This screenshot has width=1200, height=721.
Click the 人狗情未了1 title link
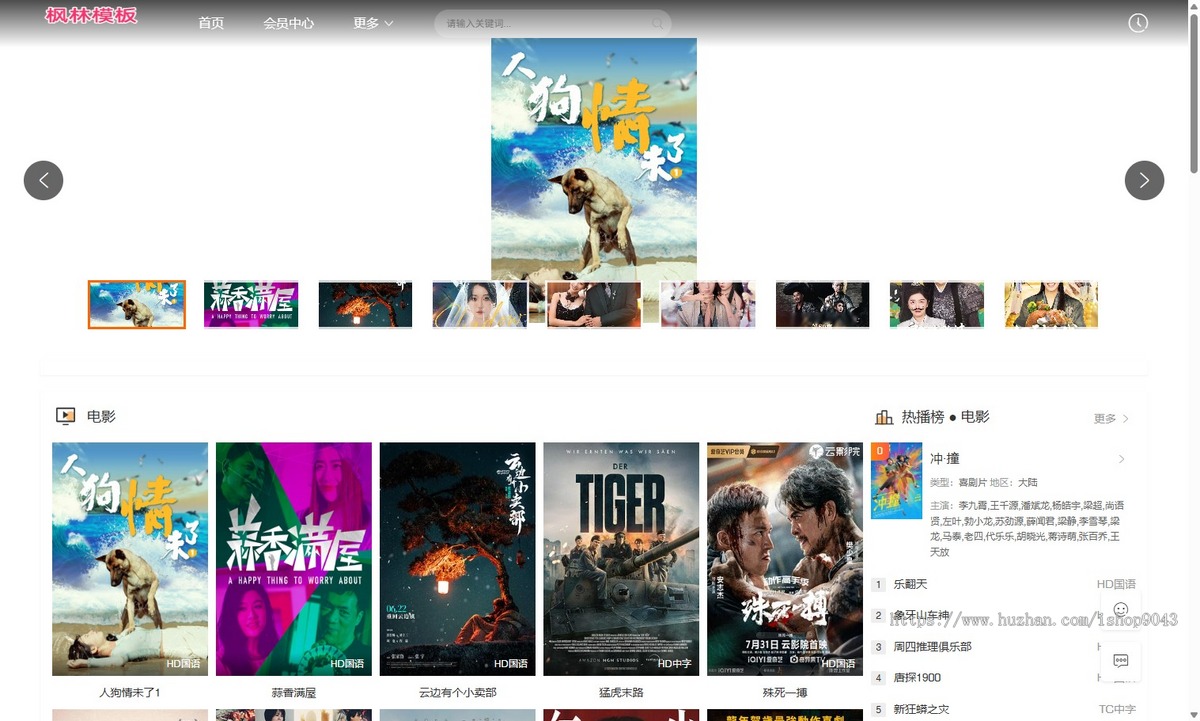[130, 692]
